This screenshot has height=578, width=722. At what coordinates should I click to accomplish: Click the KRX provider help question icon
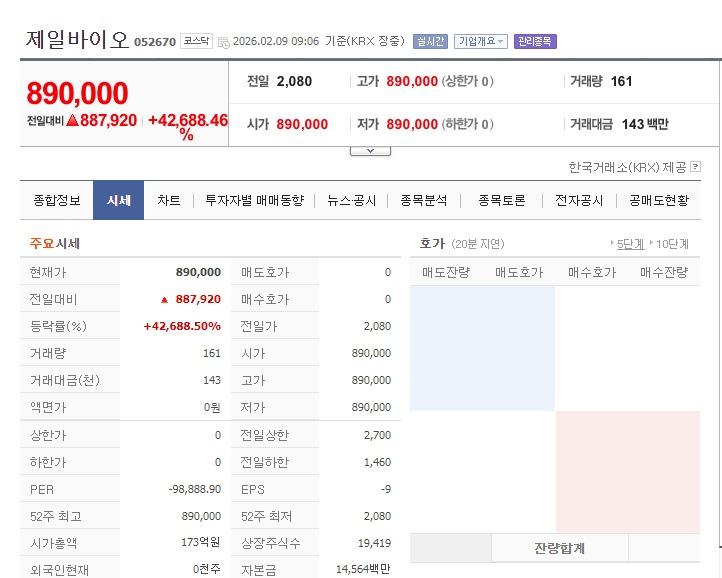pyautogui.click(x=696, y=167)
